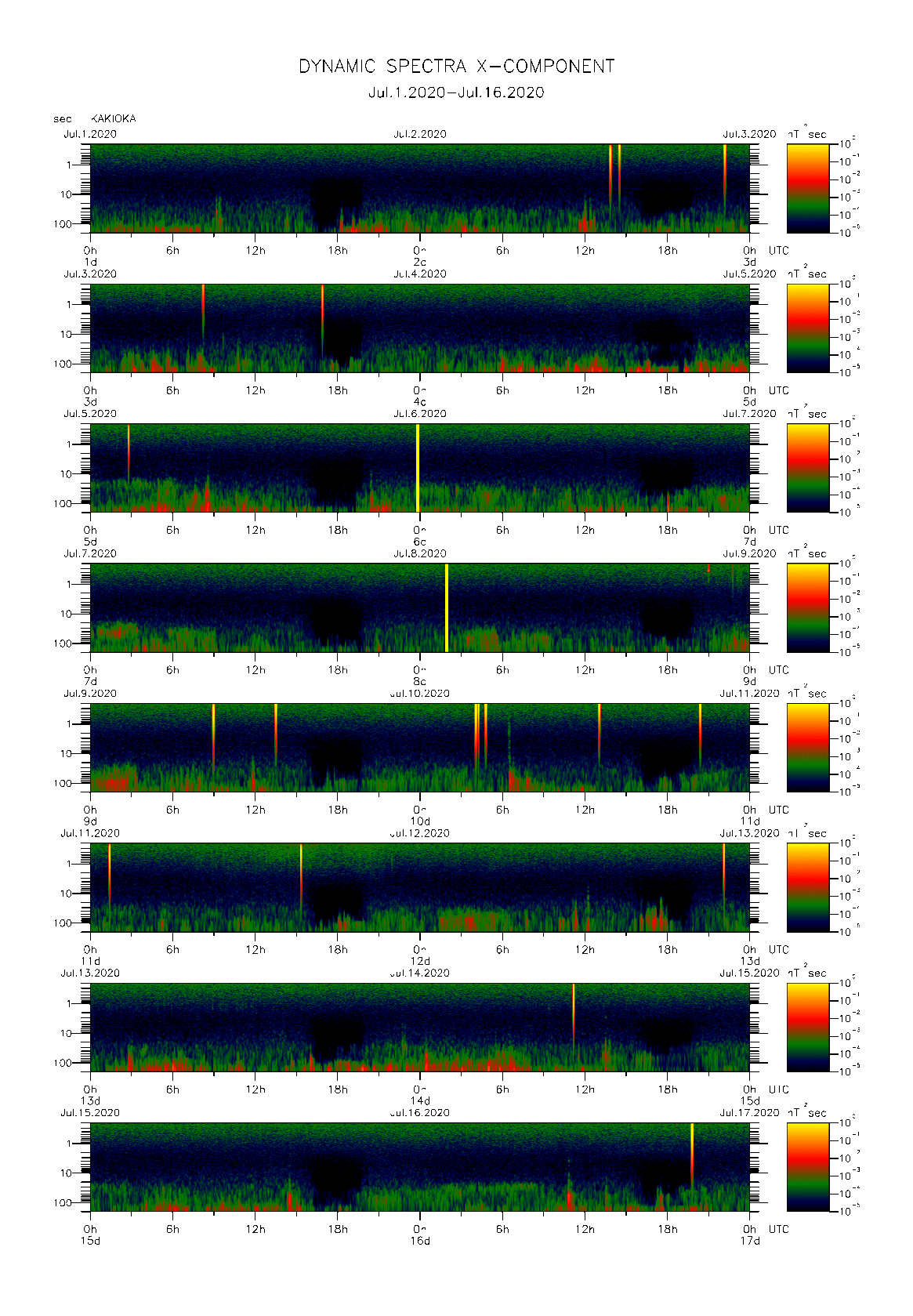
Task: Click the colorbar next to third spectrogram
Action: click(x=807, y=468)
